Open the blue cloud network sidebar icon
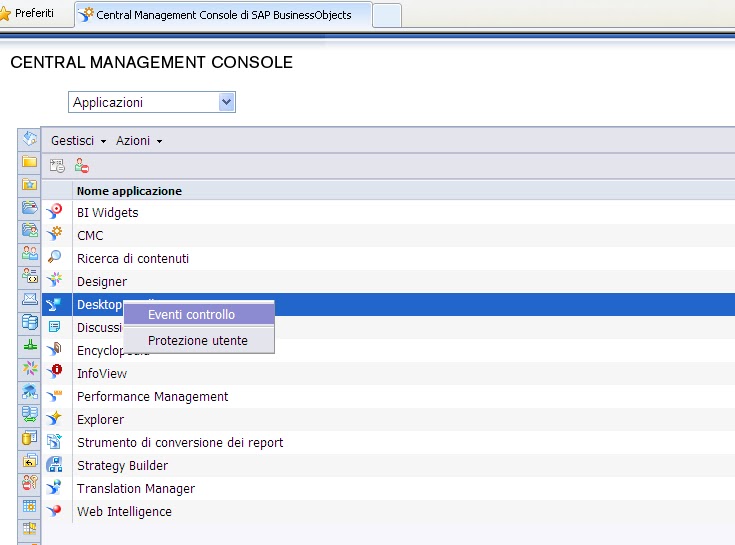This screenshot has height=545, width=735. [x=30, y=391]
